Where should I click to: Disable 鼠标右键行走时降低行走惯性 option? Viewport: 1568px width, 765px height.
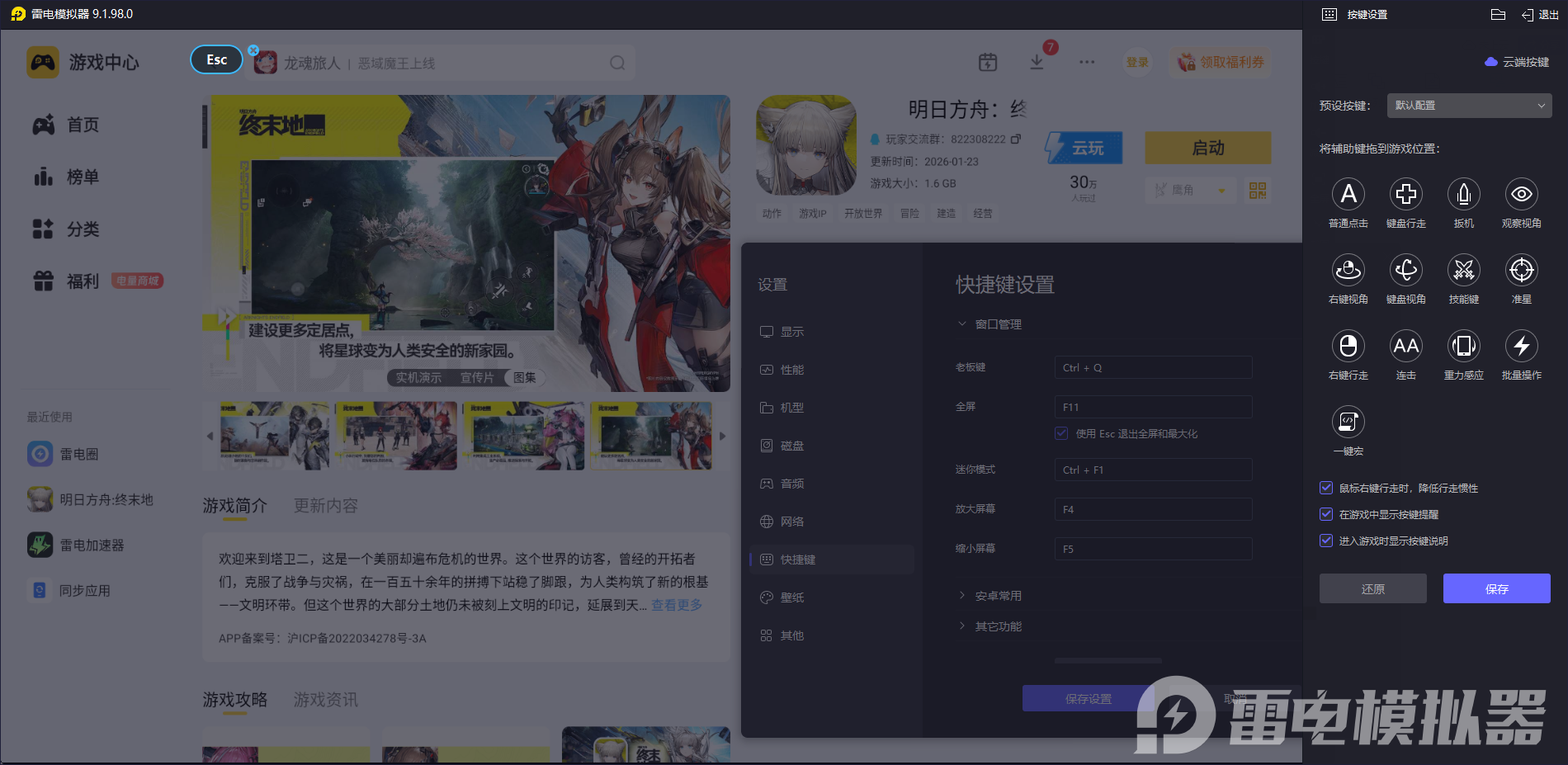(1325, 488)
